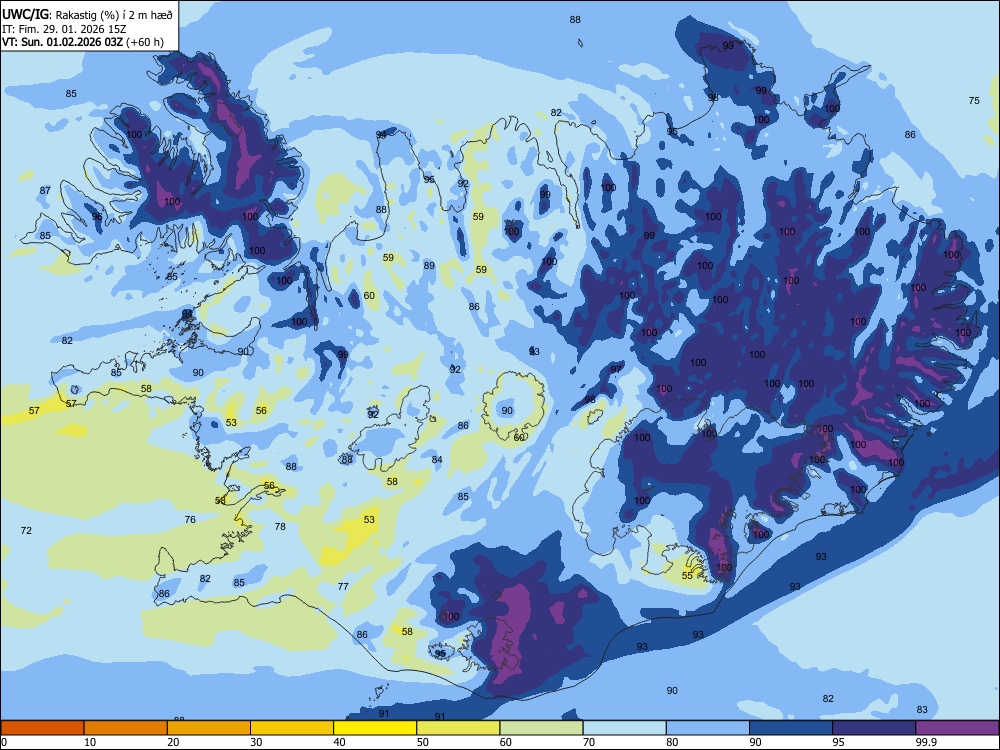The height and width of the screenshot is (750, 1000).
Task: Click the dark indigo 95–99.9 legend swatch
Action: coord(874,728)
